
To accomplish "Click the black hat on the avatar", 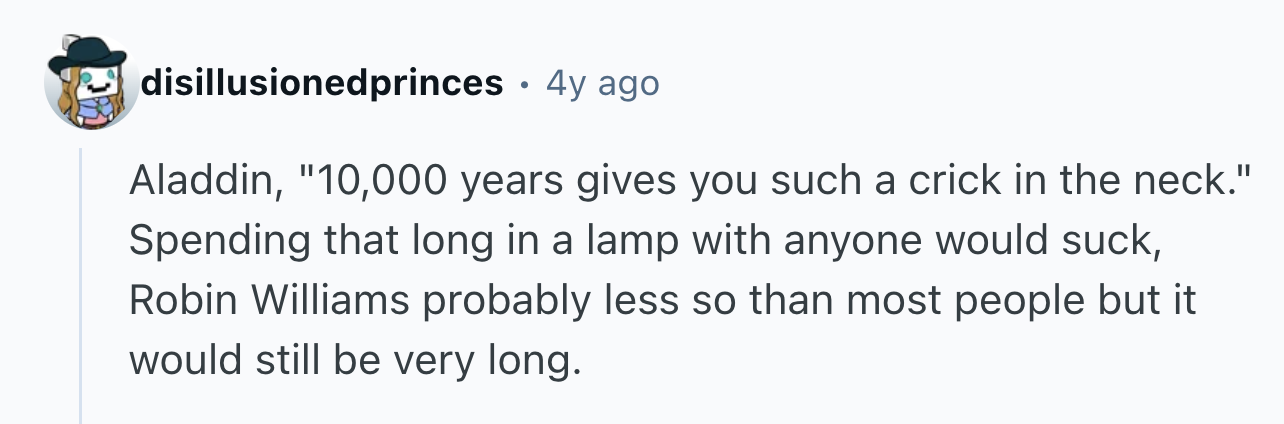I will 88,52.
